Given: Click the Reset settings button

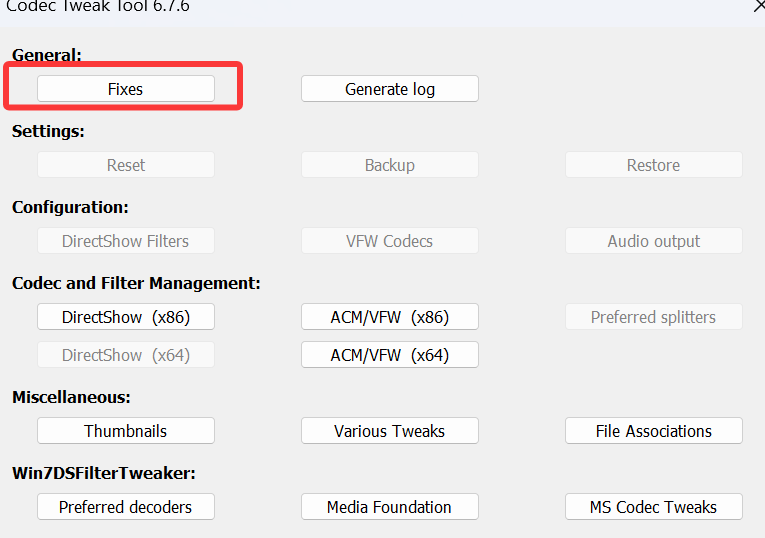Looking at the screenshot, I should click(126, 165).
